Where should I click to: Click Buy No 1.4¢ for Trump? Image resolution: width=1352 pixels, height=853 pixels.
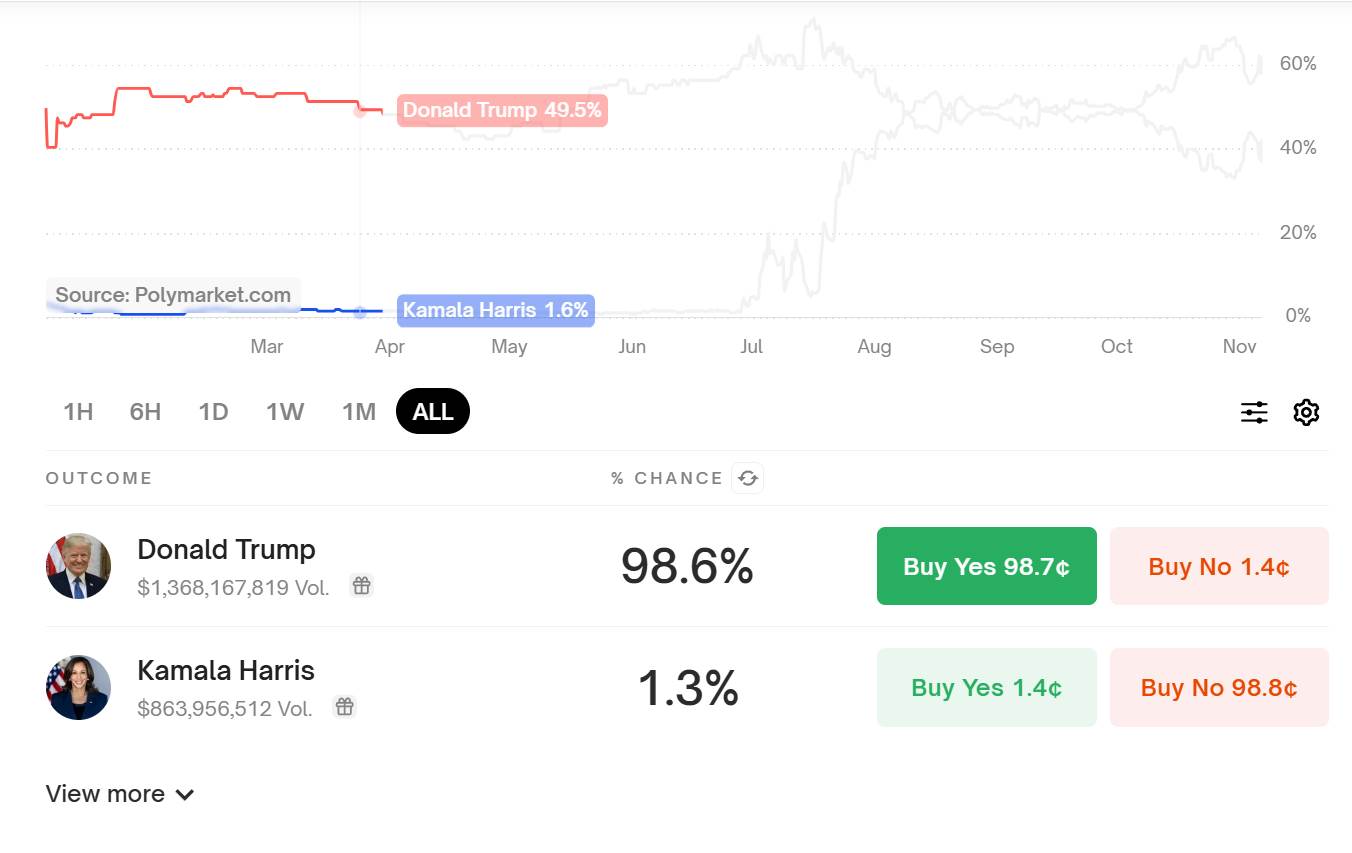point(1219,566)
